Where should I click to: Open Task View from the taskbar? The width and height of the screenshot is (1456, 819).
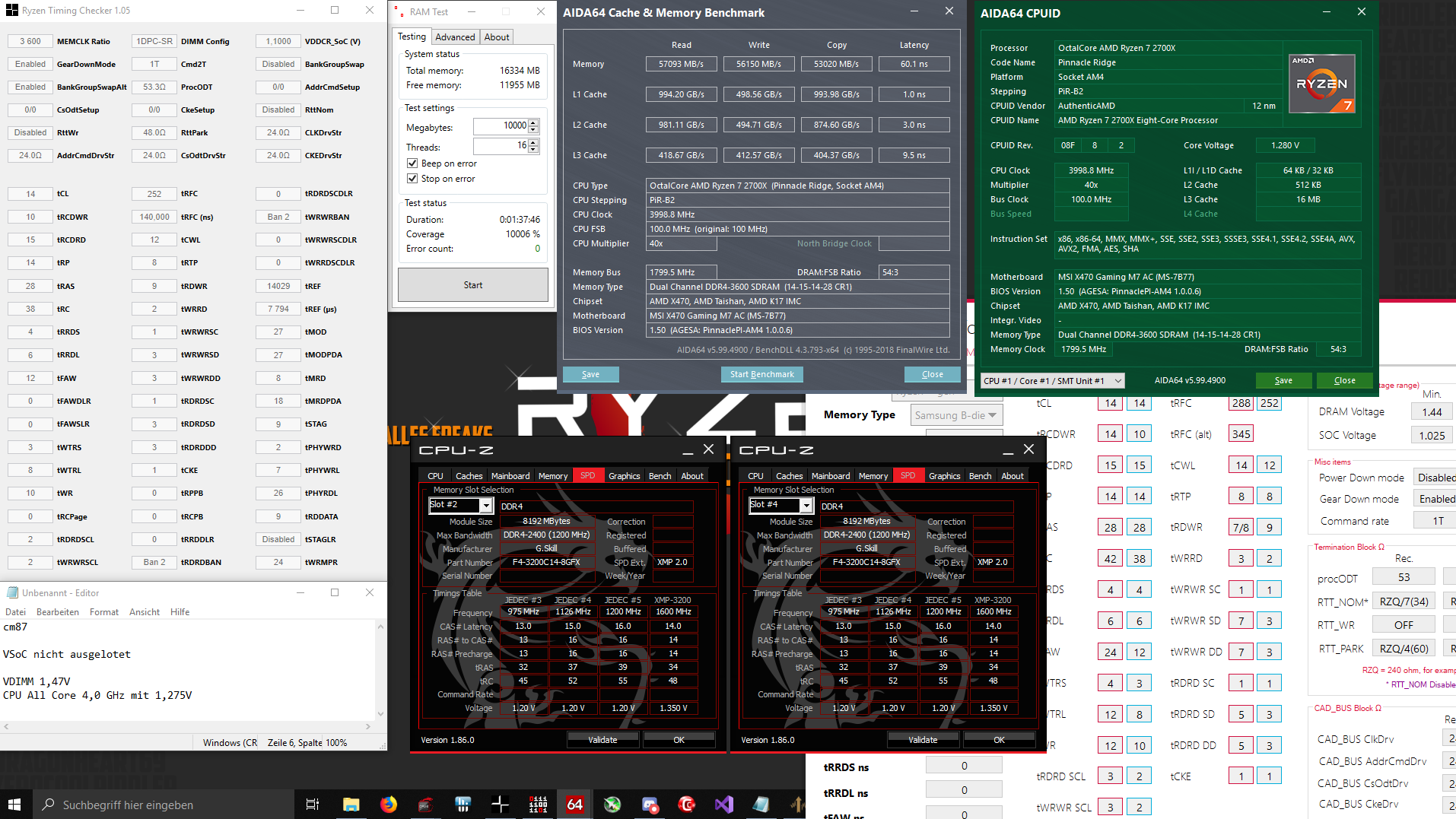(x=313, y=804)
